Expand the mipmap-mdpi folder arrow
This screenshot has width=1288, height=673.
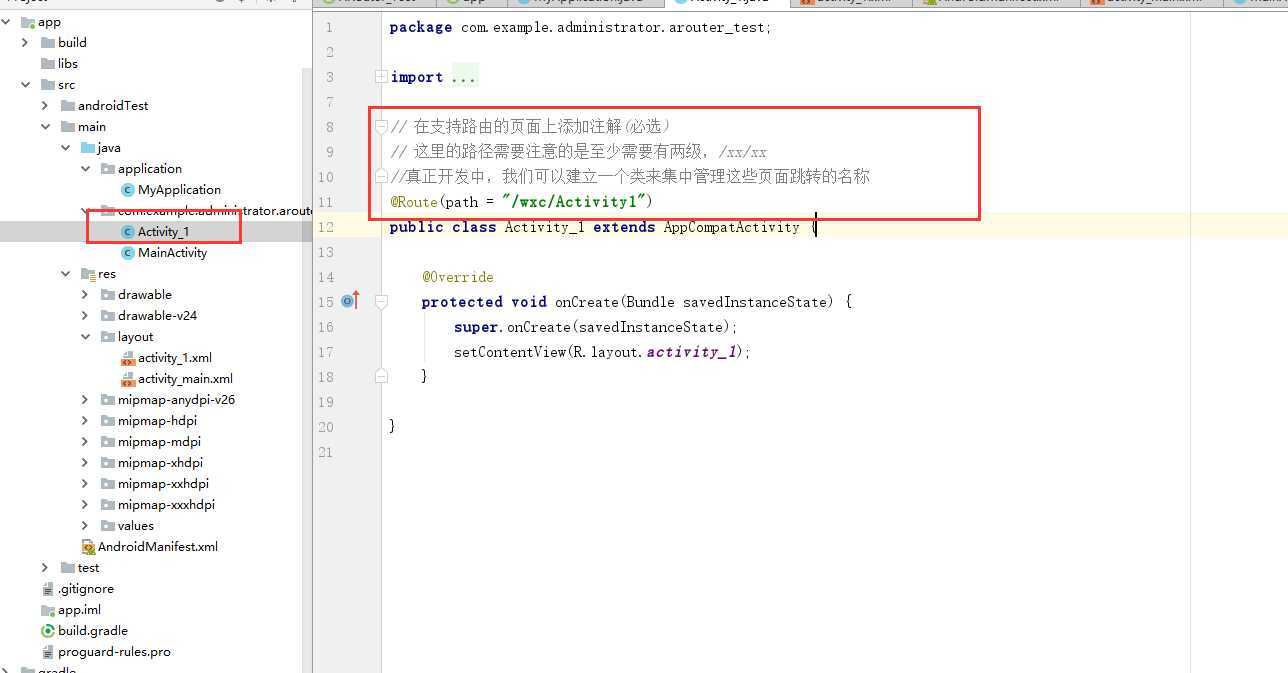point(85,442)
